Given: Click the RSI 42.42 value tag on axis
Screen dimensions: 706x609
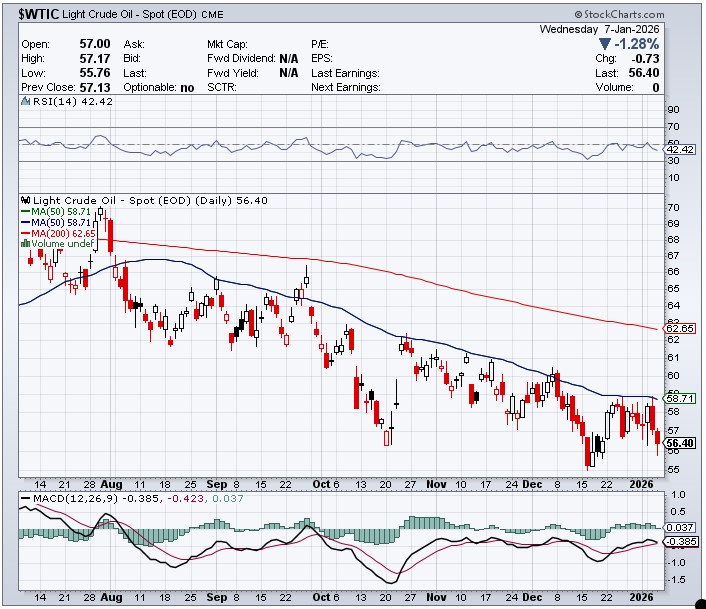Looking at the screenshot, I should click(x=679, y=150).
